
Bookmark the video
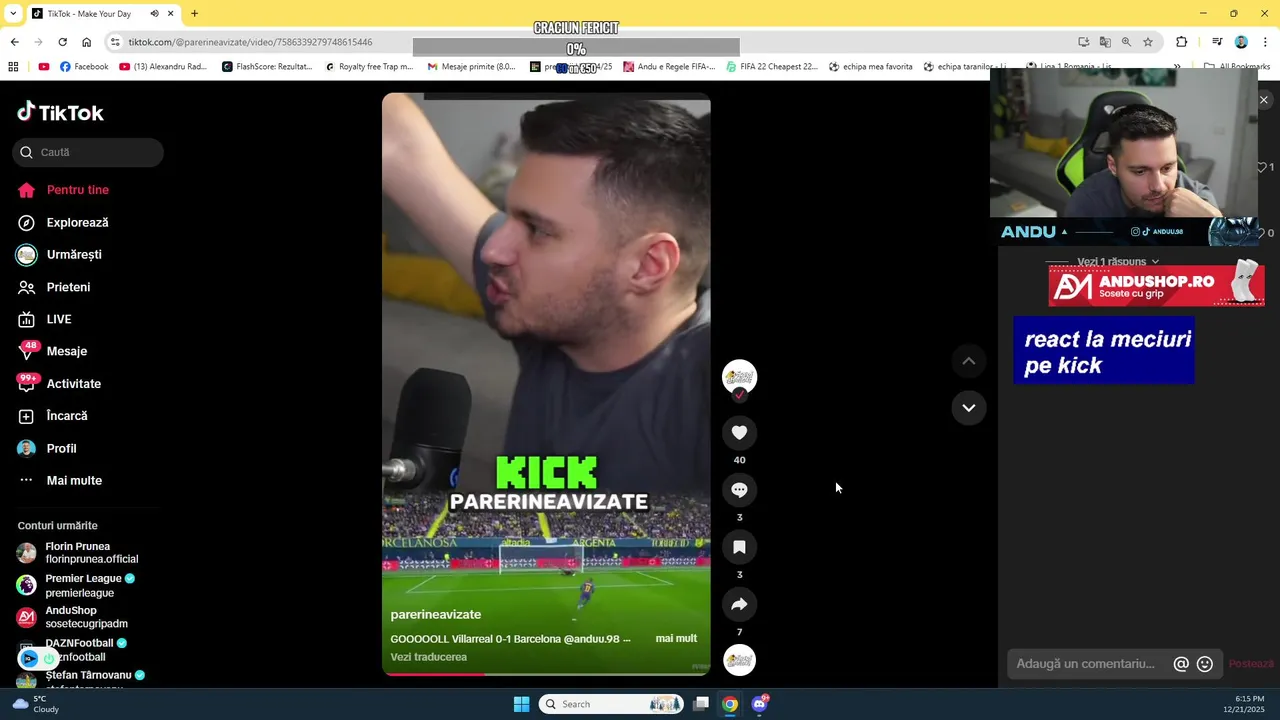739,547
